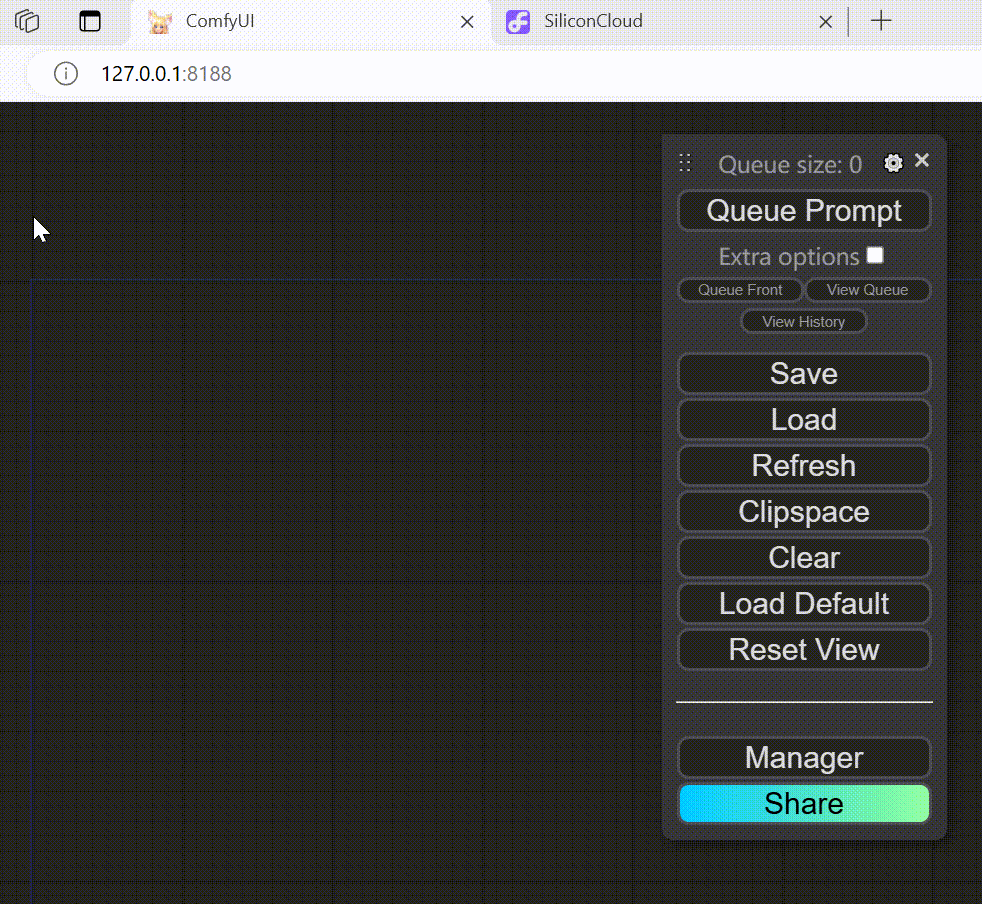Open the Manager menu
Screen dimensions: 982x904
click(804, 758)
